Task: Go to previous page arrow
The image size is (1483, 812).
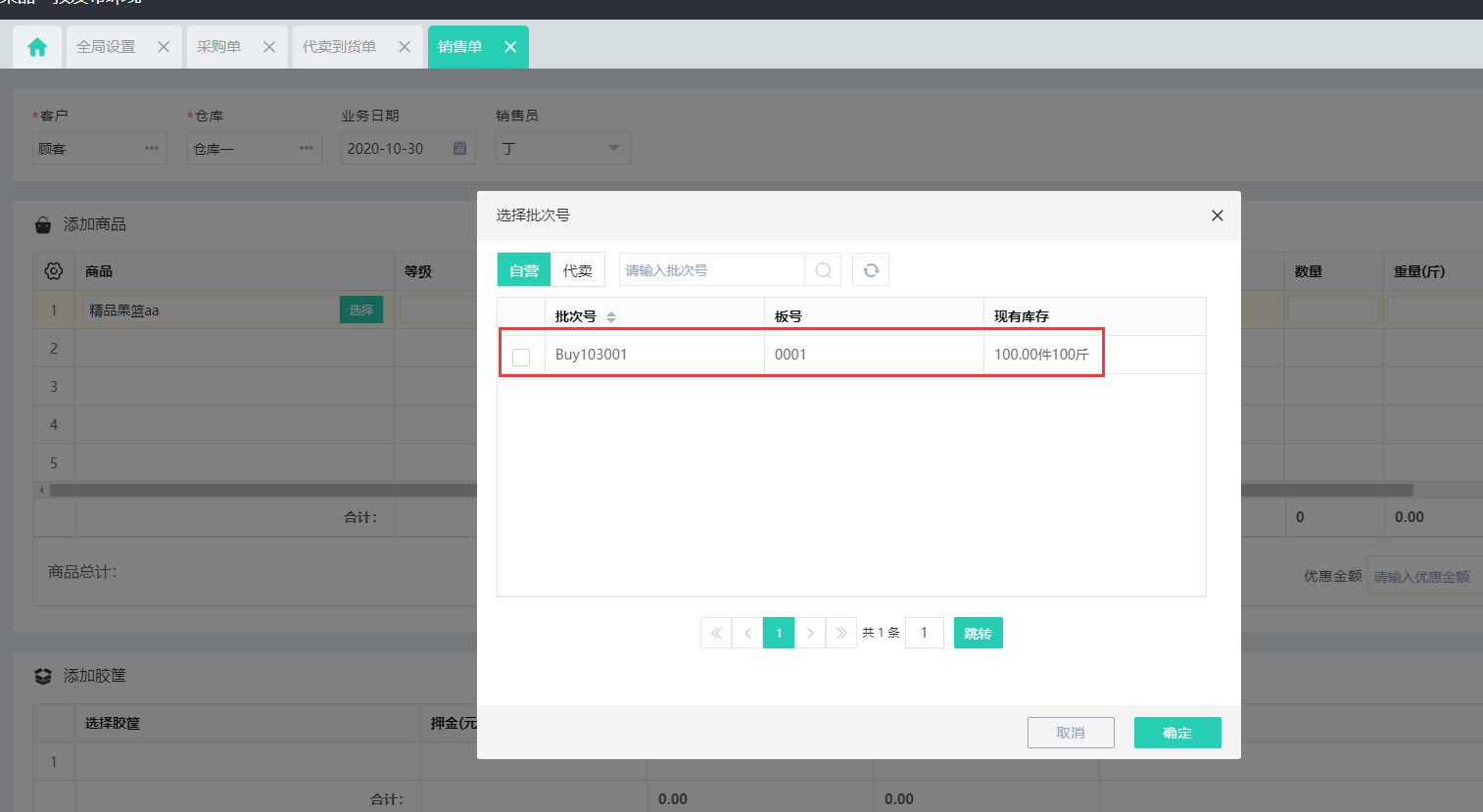Action: (x=747, y=633)
